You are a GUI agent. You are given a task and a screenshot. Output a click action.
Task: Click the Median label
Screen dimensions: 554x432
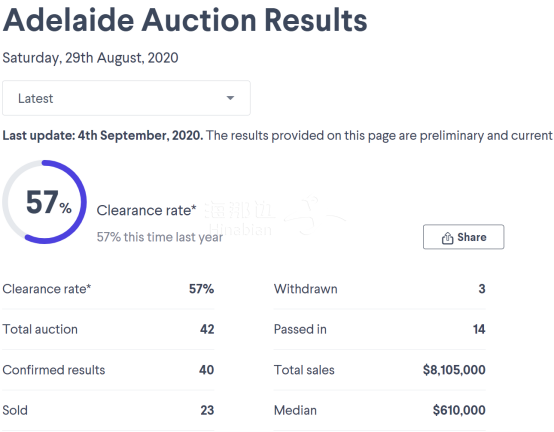pos(295,410)
